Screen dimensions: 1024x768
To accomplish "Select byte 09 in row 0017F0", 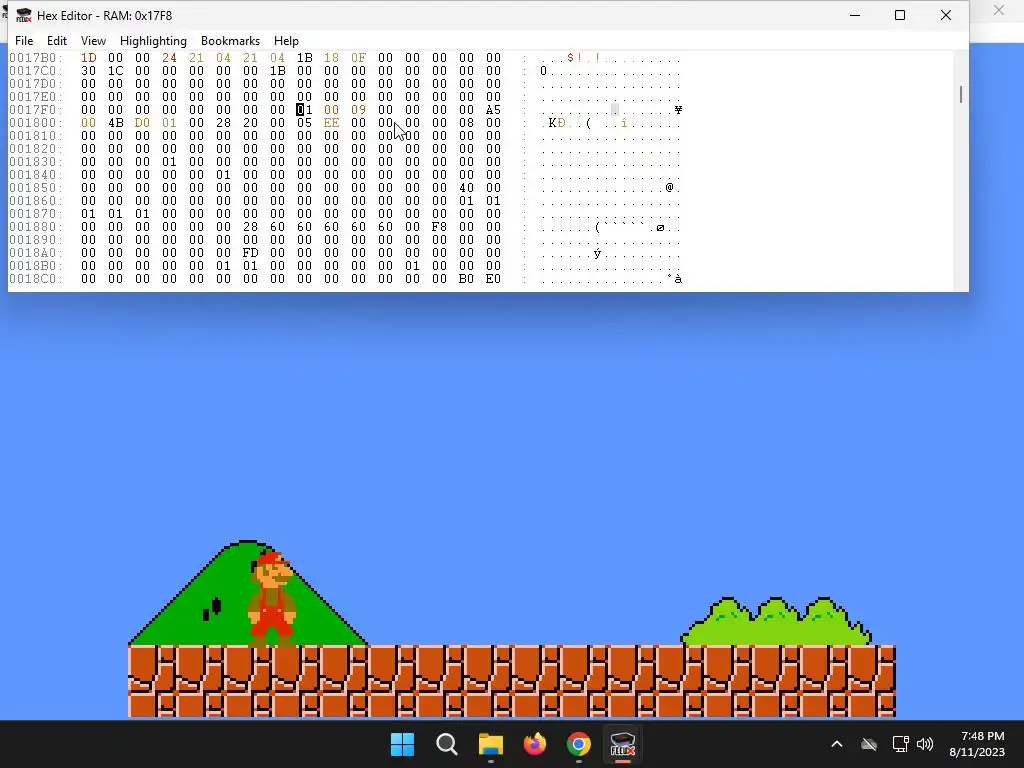I will pos(359,110).
